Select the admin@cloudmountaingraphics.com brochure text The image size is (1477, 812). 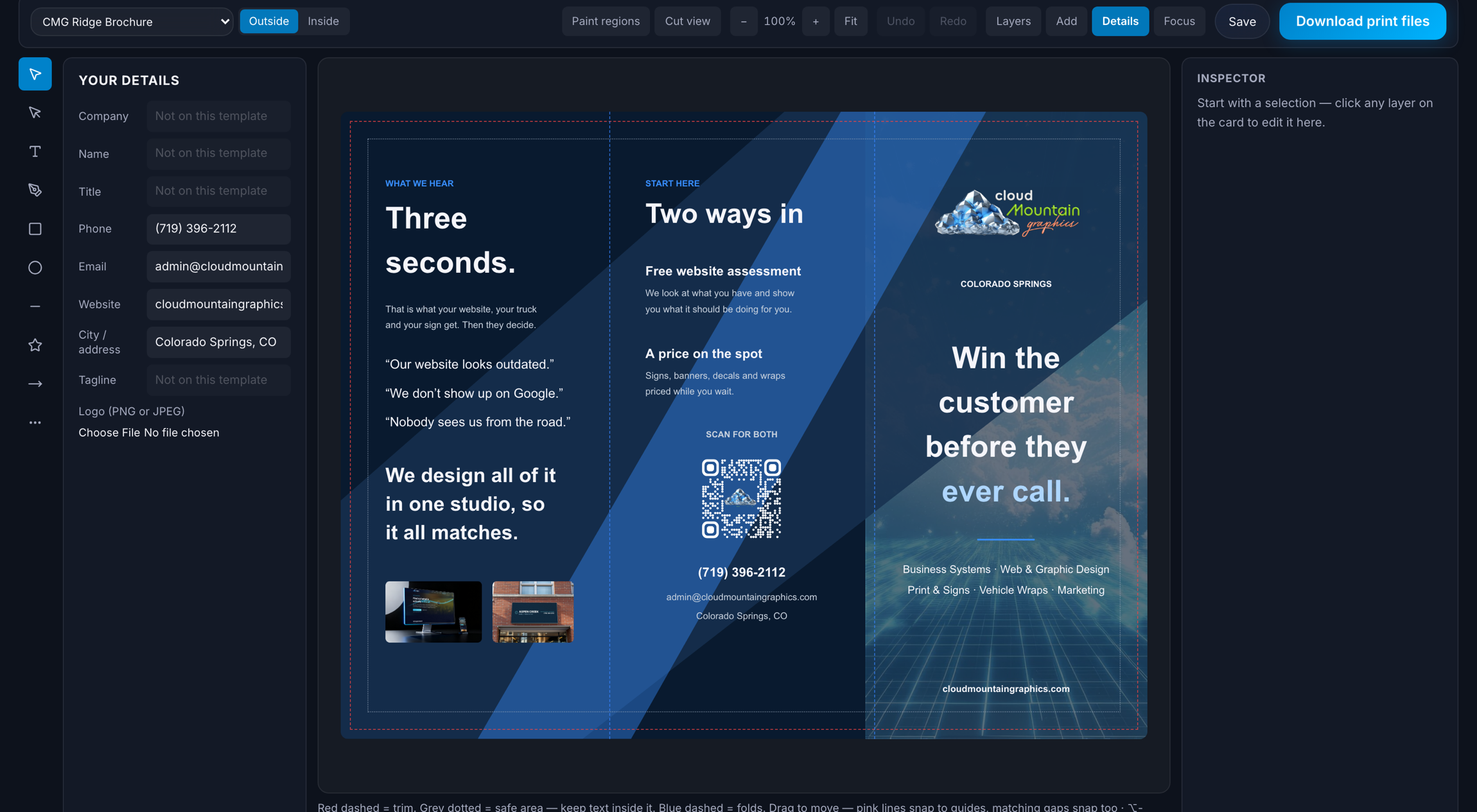tap(741, 597)
